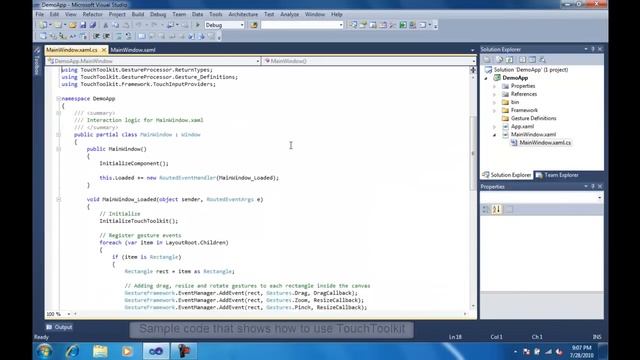Viewport: 640px width, 360px height.
Task: Collapse the MainWindow class outline
Action: [58, 135]
